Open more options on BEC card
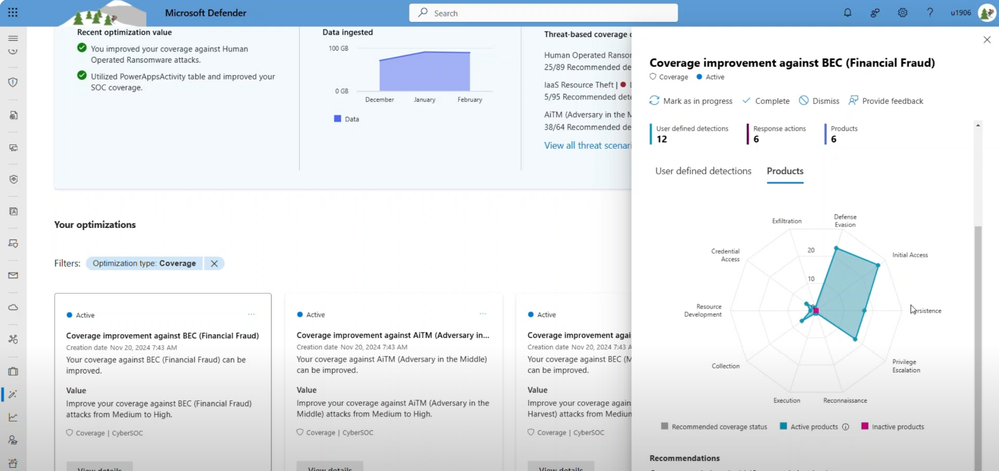This screenshot has width=999, height=471. (x=252, y=314)
